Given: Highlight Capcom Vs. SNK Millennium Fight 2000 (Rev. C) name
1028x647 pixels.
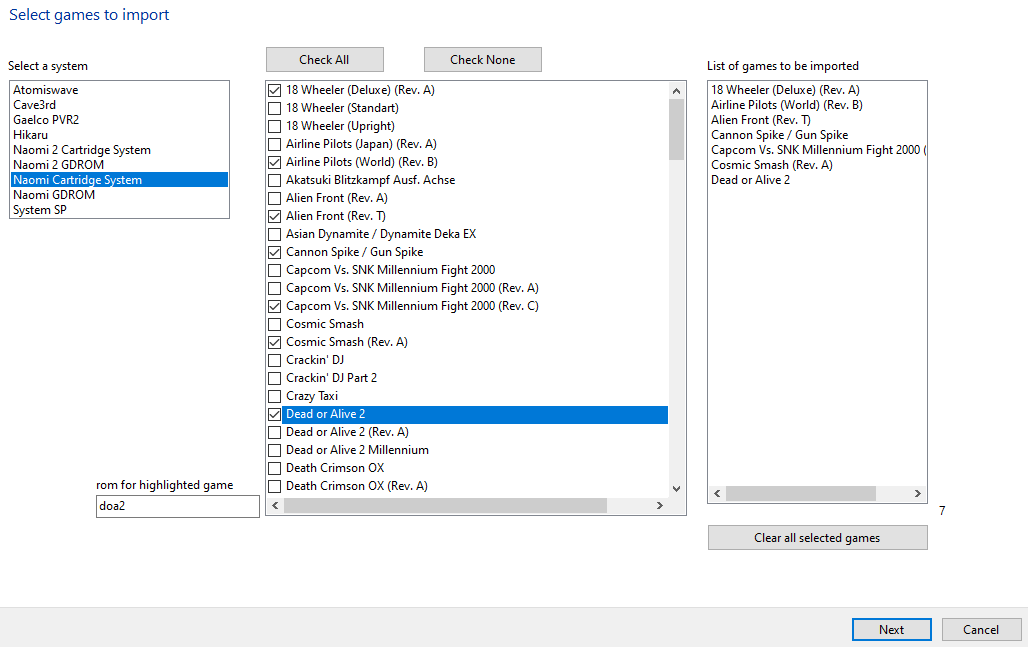Looking at the screenshot, I should (412, 306).
